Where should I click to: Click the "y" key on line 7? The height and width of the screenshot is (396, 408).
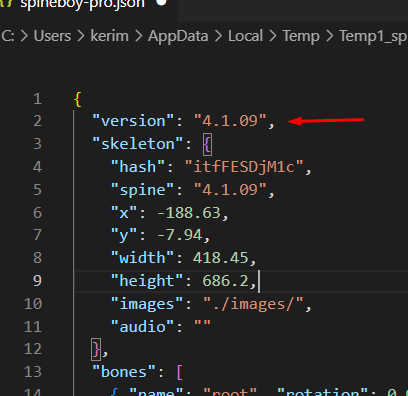(124, 235)
